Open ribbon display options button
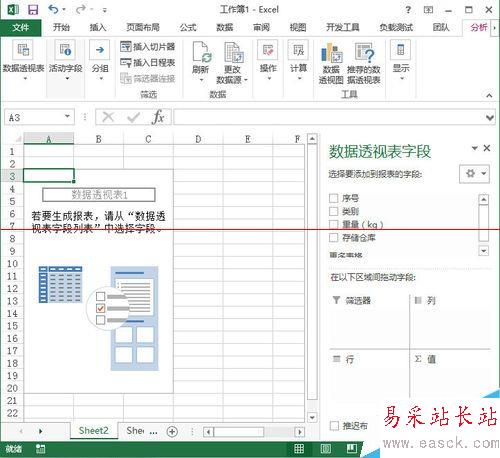500x458 pixels. coord(428,10)
